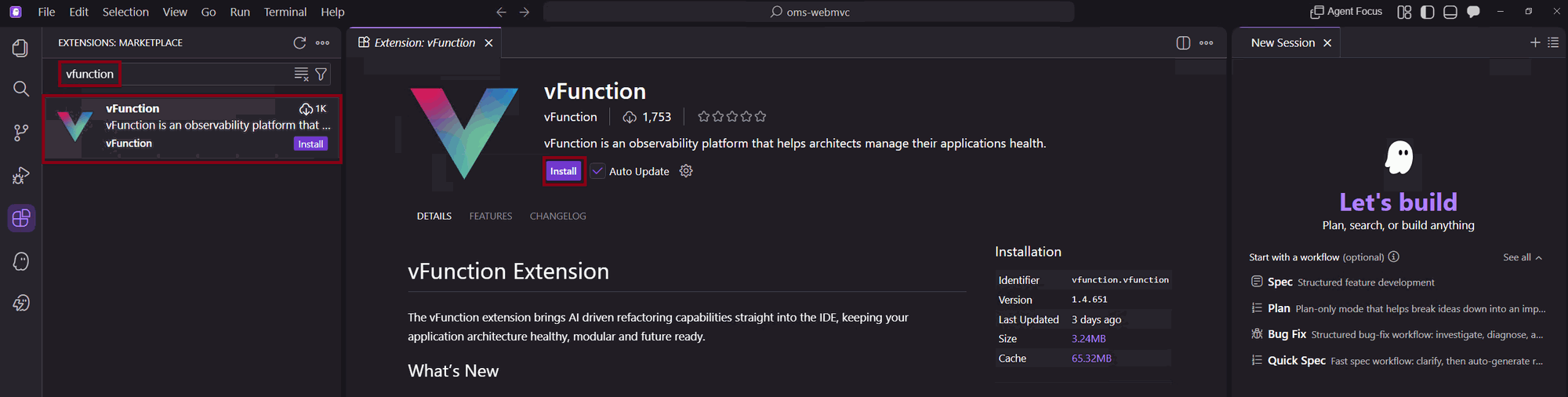Start the Bug Fix workflow
The height and width of the screenshot is (397, 1568).
(1398, 334)
